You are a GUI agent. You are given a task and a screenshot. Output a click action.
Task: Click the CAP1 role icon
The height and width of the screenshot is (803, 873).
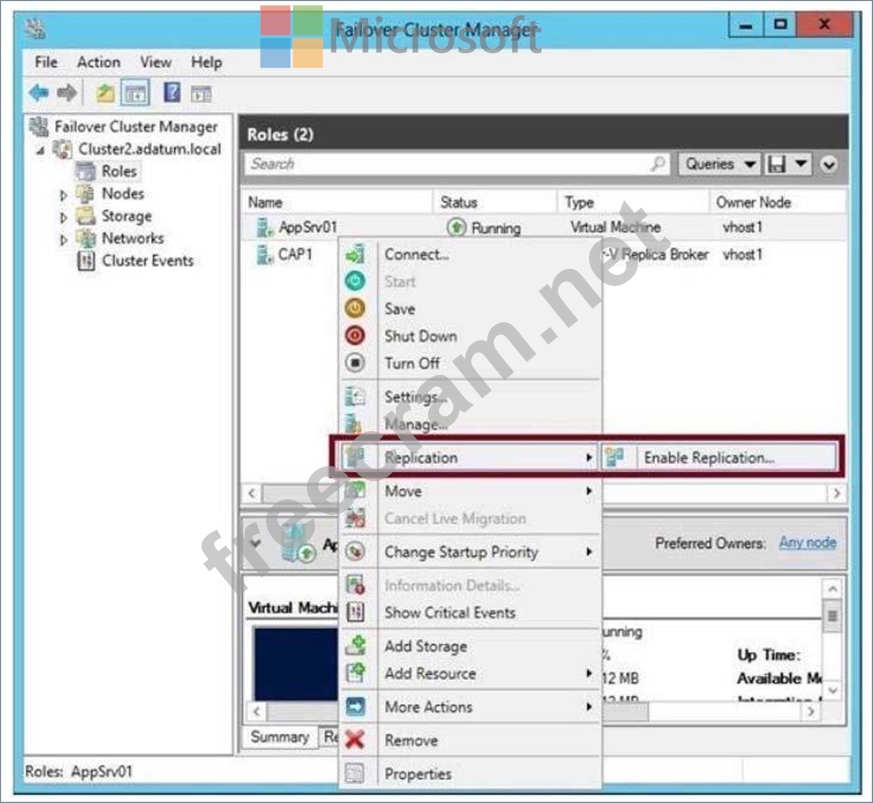[264, 254]
